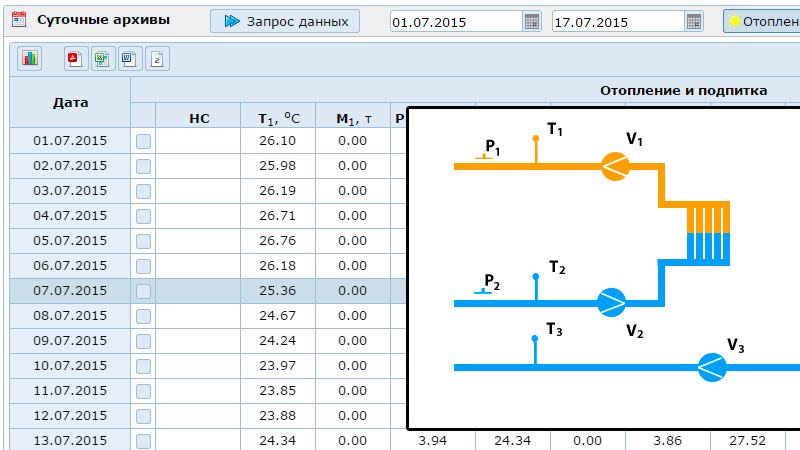Click the plain document export icon
Viewport: 800px width, 450px height.
pos(157,59)
